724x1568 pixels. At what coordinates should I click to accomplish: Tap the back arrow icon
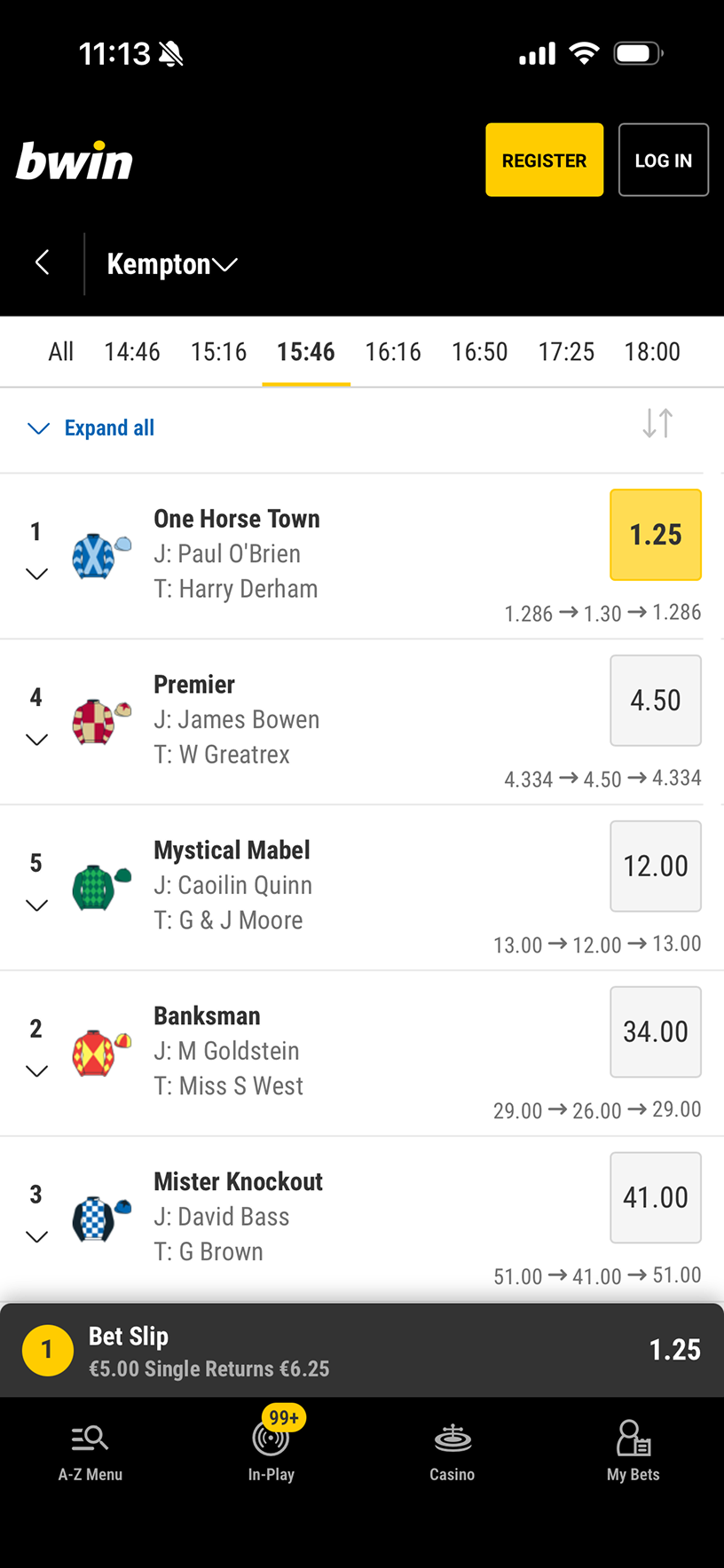42,263
